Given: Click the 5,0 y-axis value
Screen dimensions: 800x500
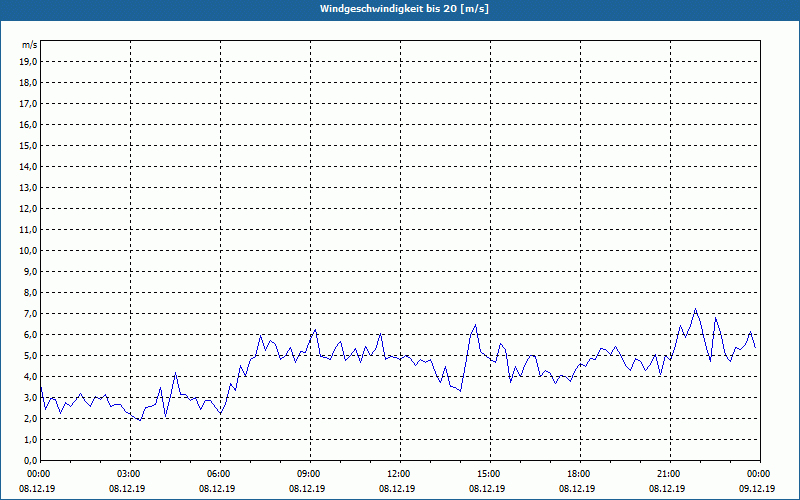Looking at the screenshot, I should click(31, 356).
